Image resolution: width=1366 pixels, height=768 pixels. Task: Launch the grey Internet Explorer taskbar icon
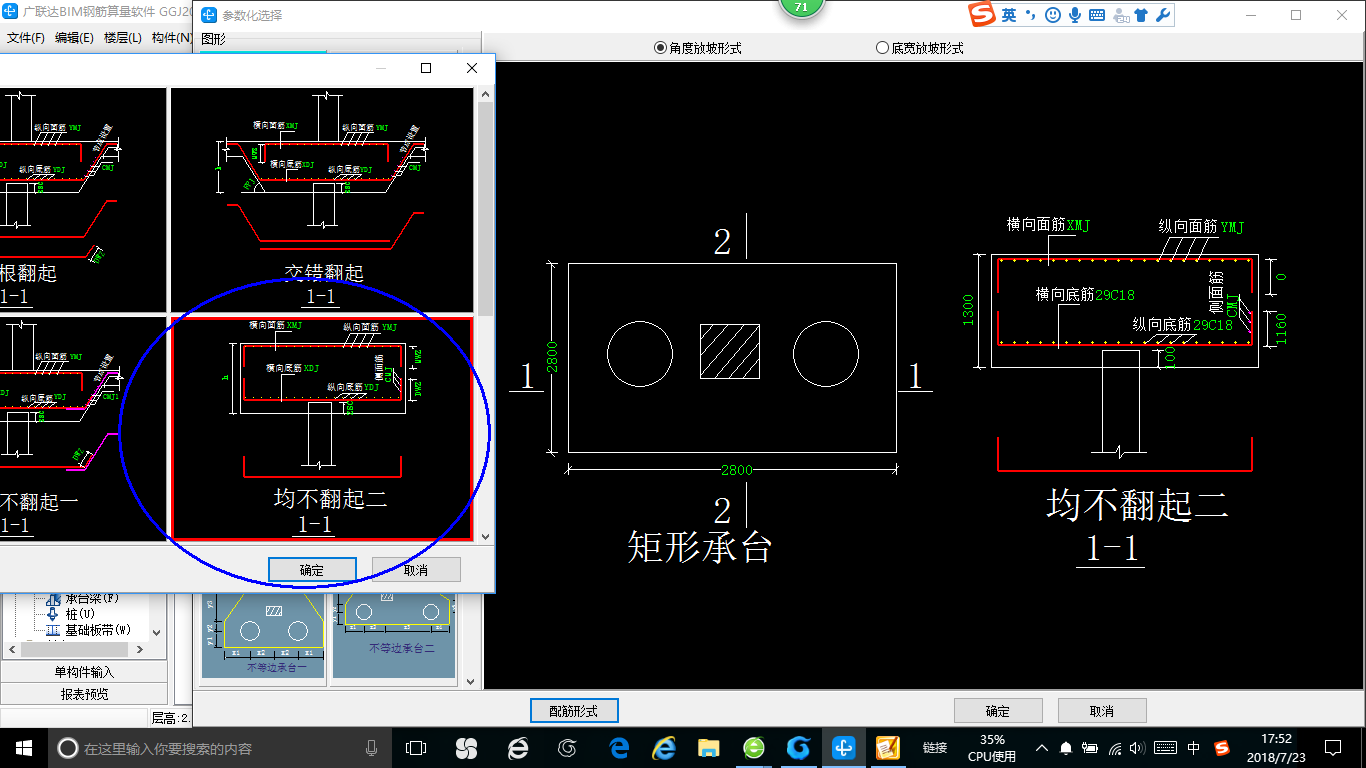pos(518,748)
